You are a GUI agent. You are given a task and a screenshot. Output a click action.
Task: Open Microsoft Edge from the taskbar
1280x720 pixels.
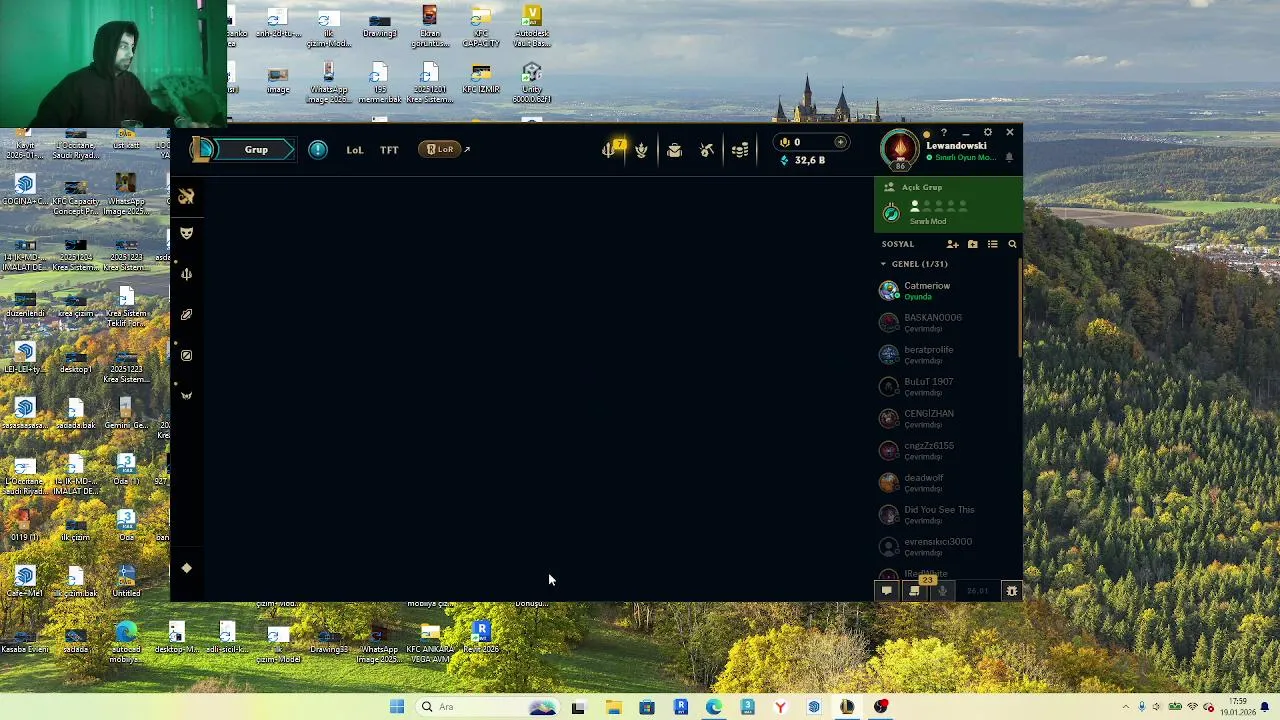pos(714,707)
